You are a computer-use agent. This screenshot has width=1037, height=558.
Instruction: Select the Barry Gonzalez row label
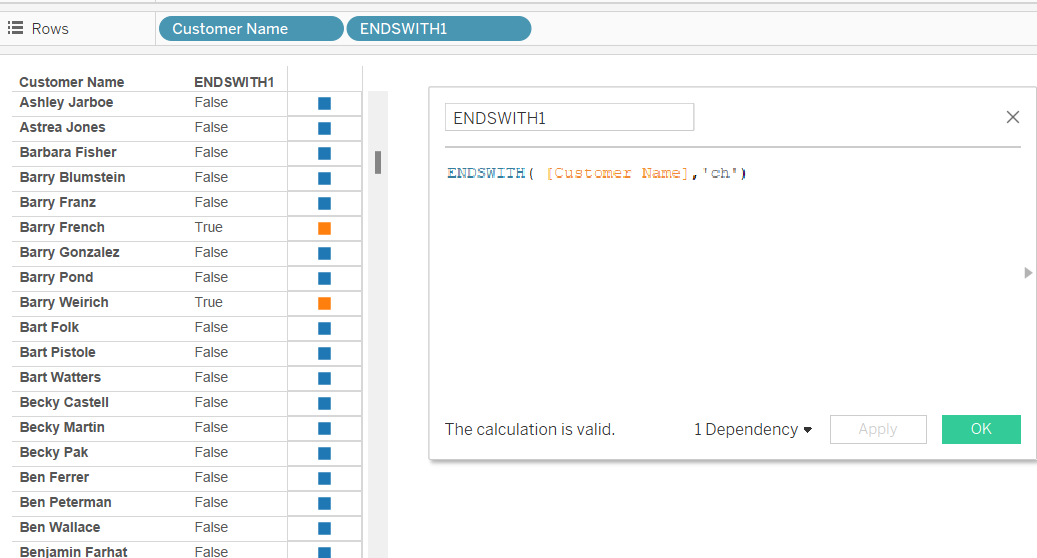click(x=69, y=253)
